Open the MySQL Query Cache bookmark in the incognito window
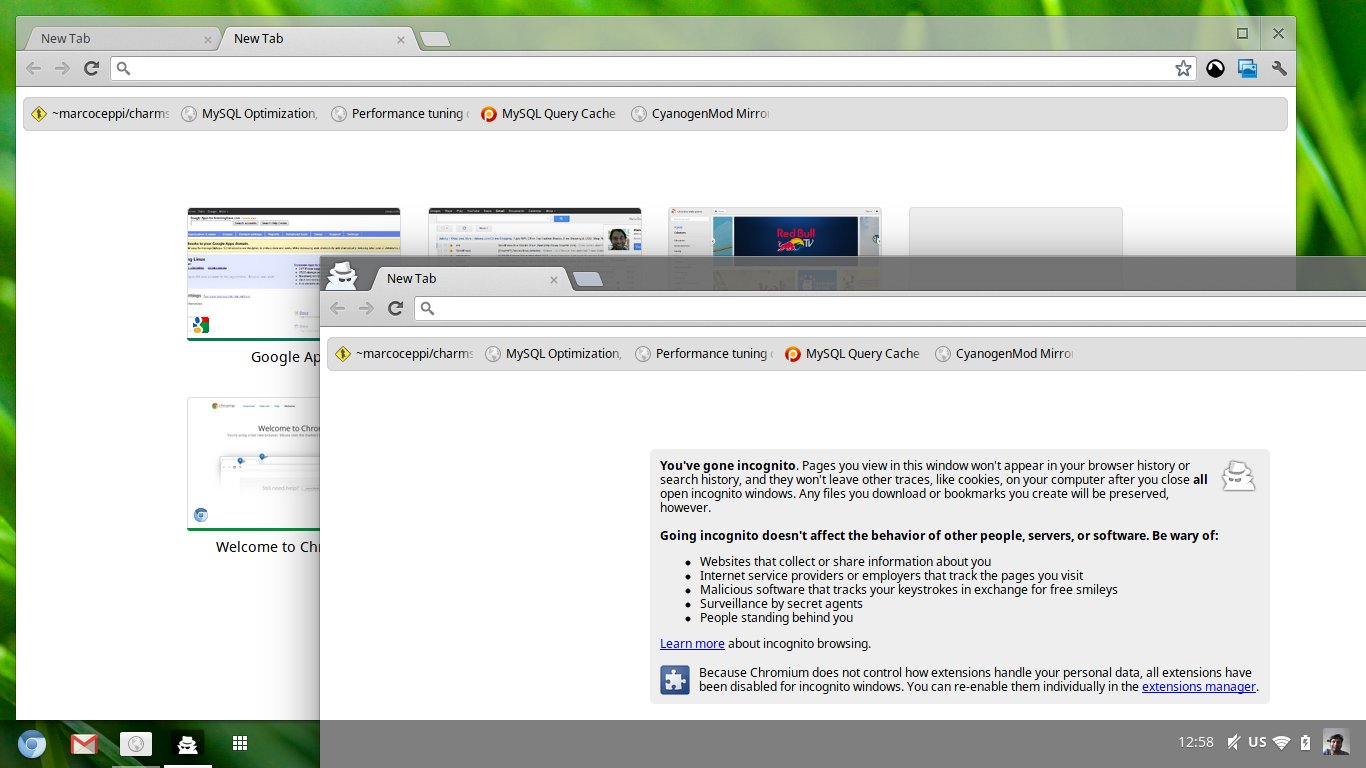Image resolution: width=1366 pixels, height=768 pixels. click(853, 354)
